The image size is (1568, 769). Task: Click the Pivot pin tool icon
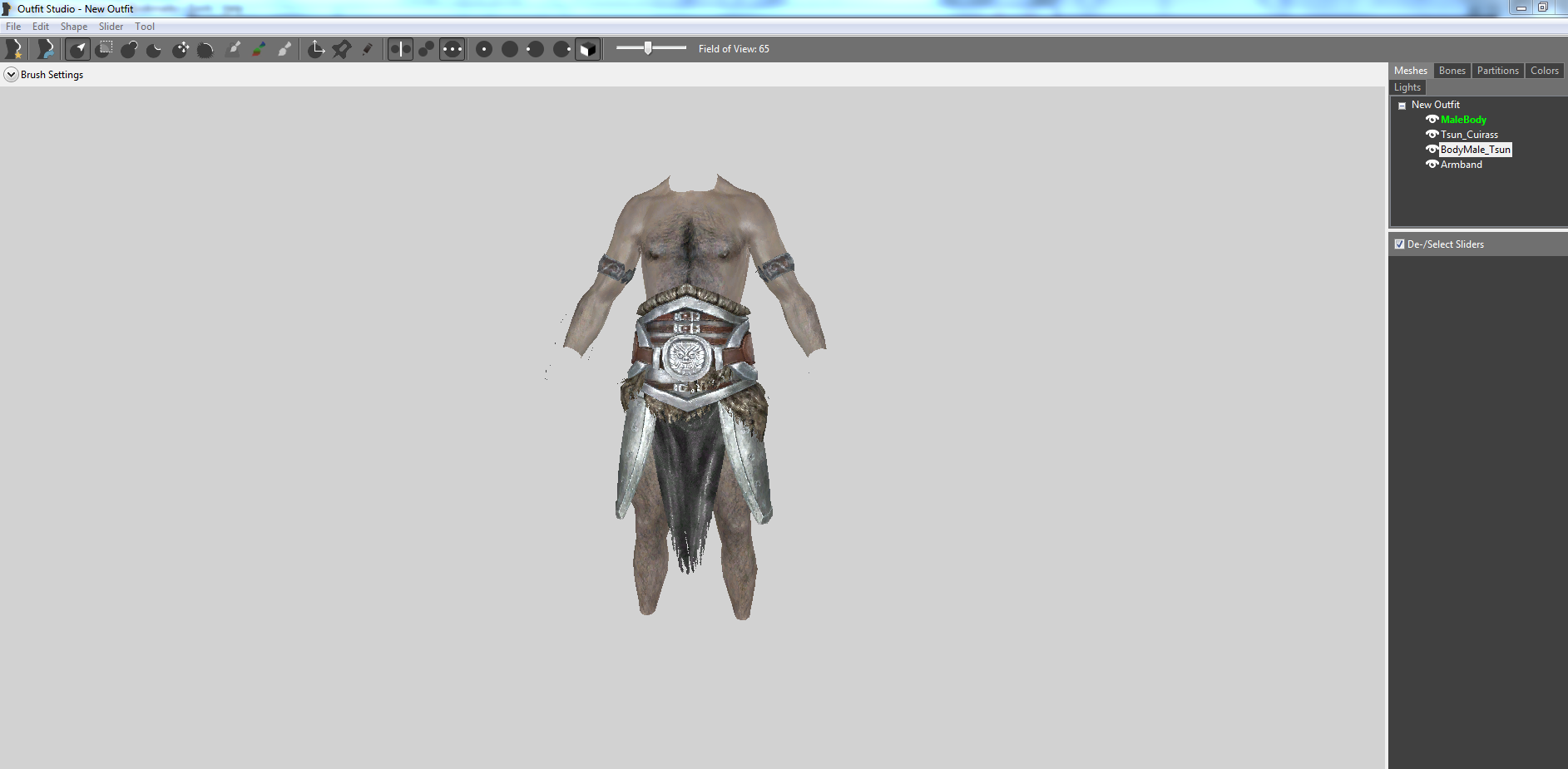click(342, 49)
